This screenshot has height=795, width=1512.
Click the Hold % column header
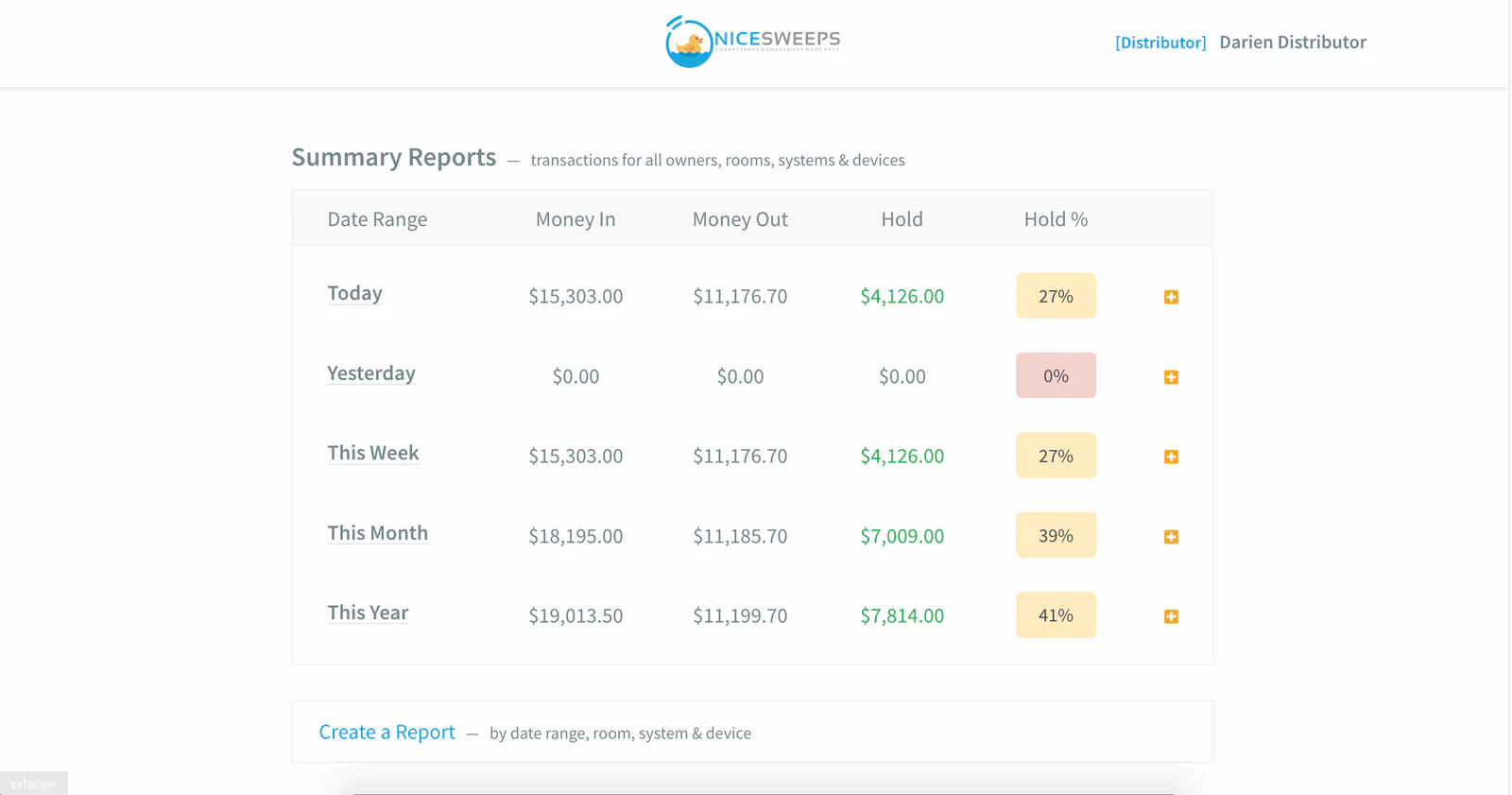click(1056, 219)
